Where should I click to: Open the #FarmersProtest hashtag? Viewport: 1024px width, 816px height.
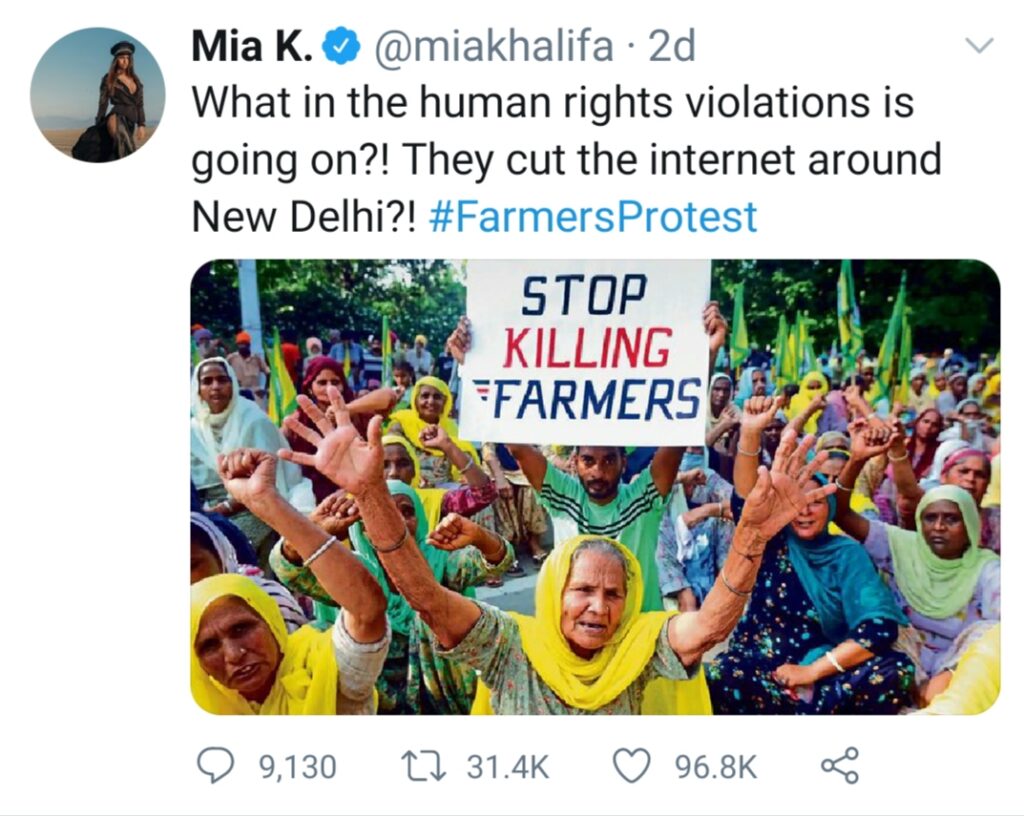(592, 217)
